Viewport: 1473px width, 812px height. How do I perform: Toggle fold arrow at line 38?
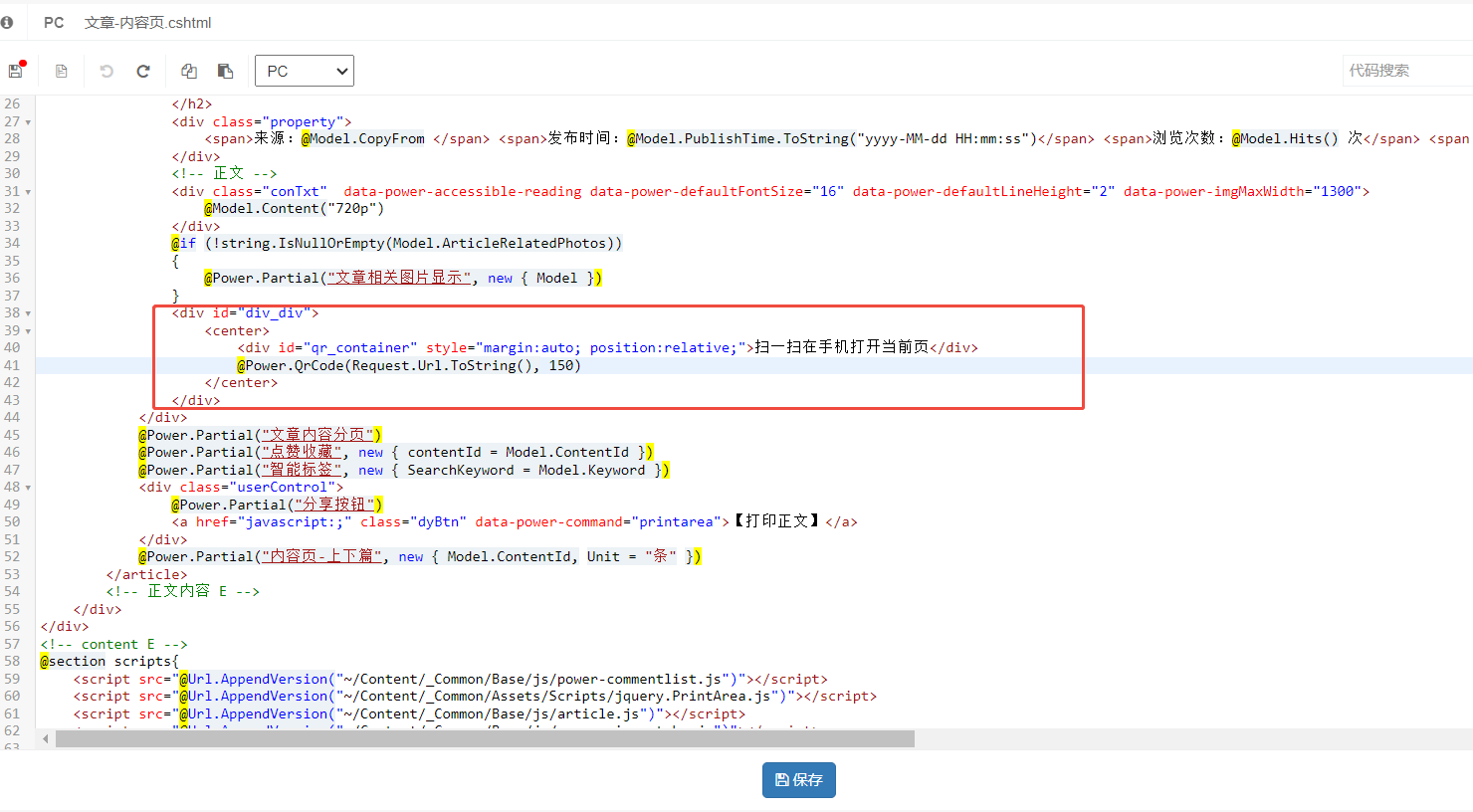(28, 313)
